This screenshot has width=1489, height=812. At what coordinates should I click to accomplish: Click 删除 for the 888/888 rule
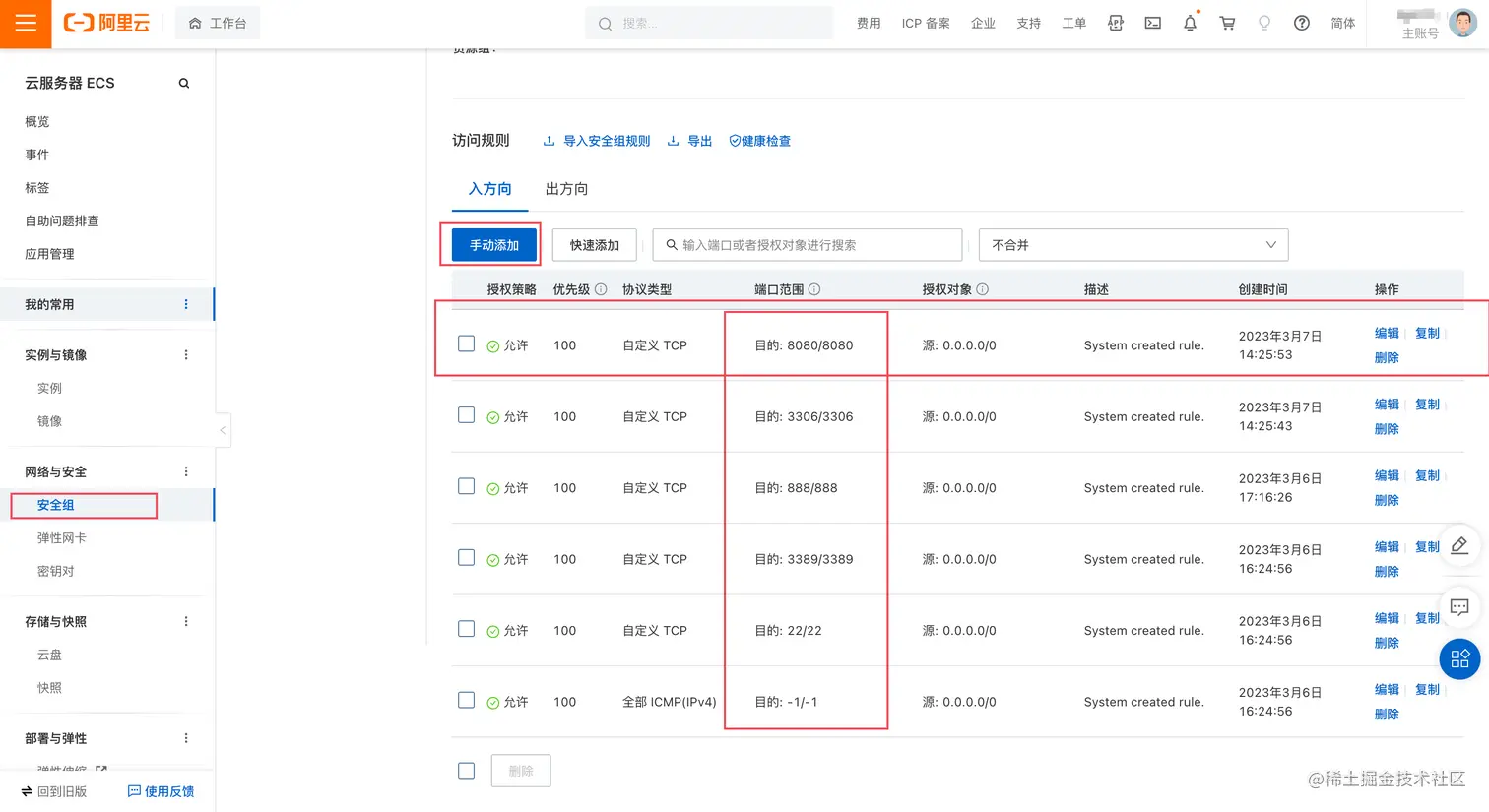tap(1387, 500)
